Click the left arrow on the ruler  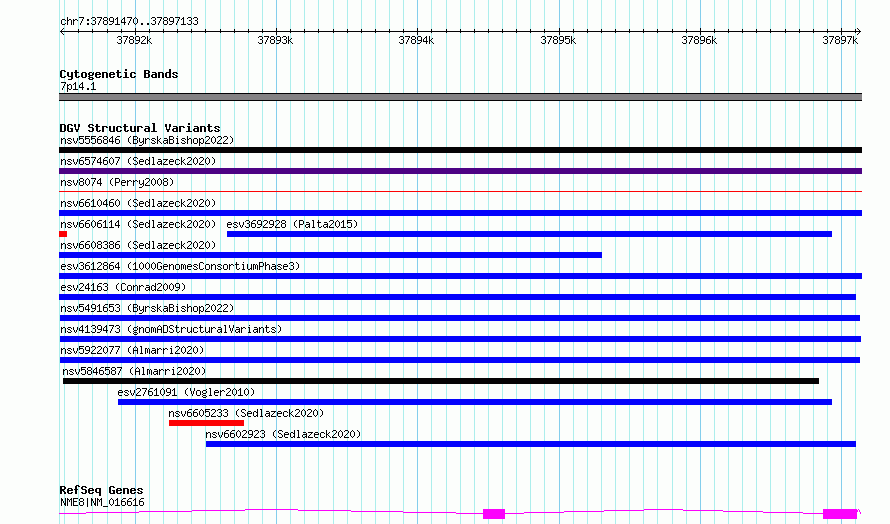(62, 32)
